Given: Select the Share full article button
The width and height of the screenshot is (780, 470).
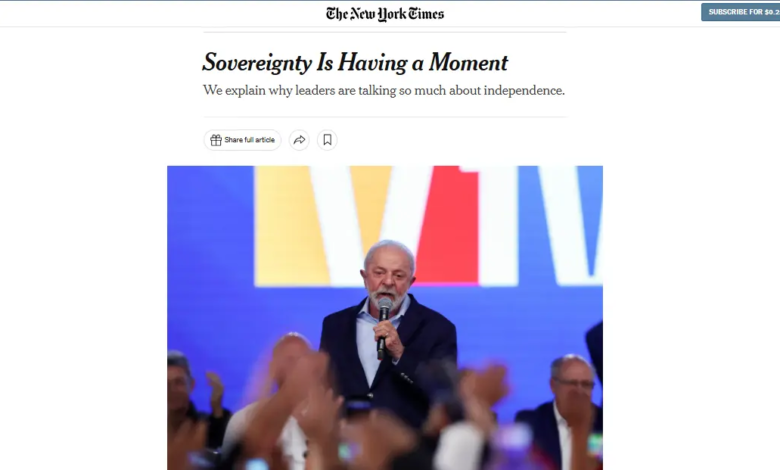Looking at the screenshot, I should pos(242,140).
